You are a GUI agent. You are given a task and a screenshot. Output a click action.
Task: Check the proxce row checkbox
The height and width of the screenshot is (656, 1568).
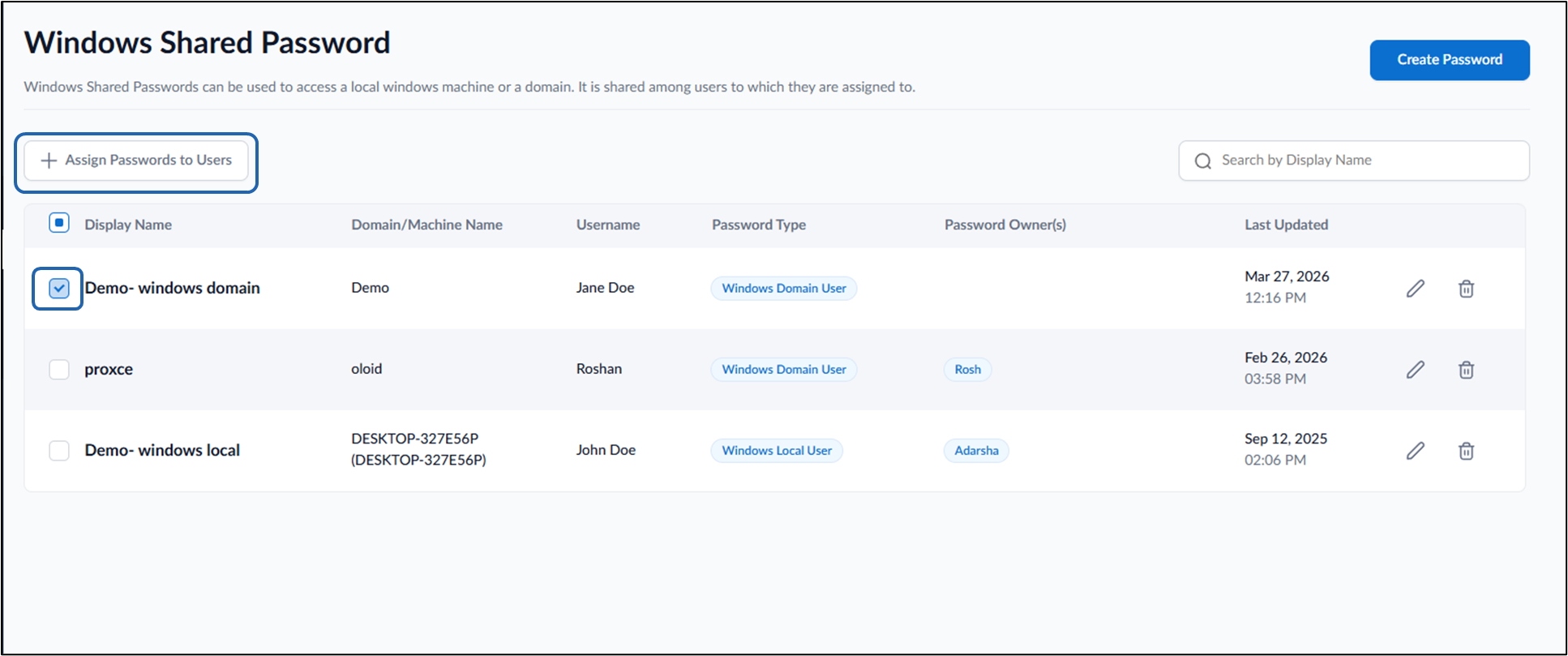click(x=59, y=369)
